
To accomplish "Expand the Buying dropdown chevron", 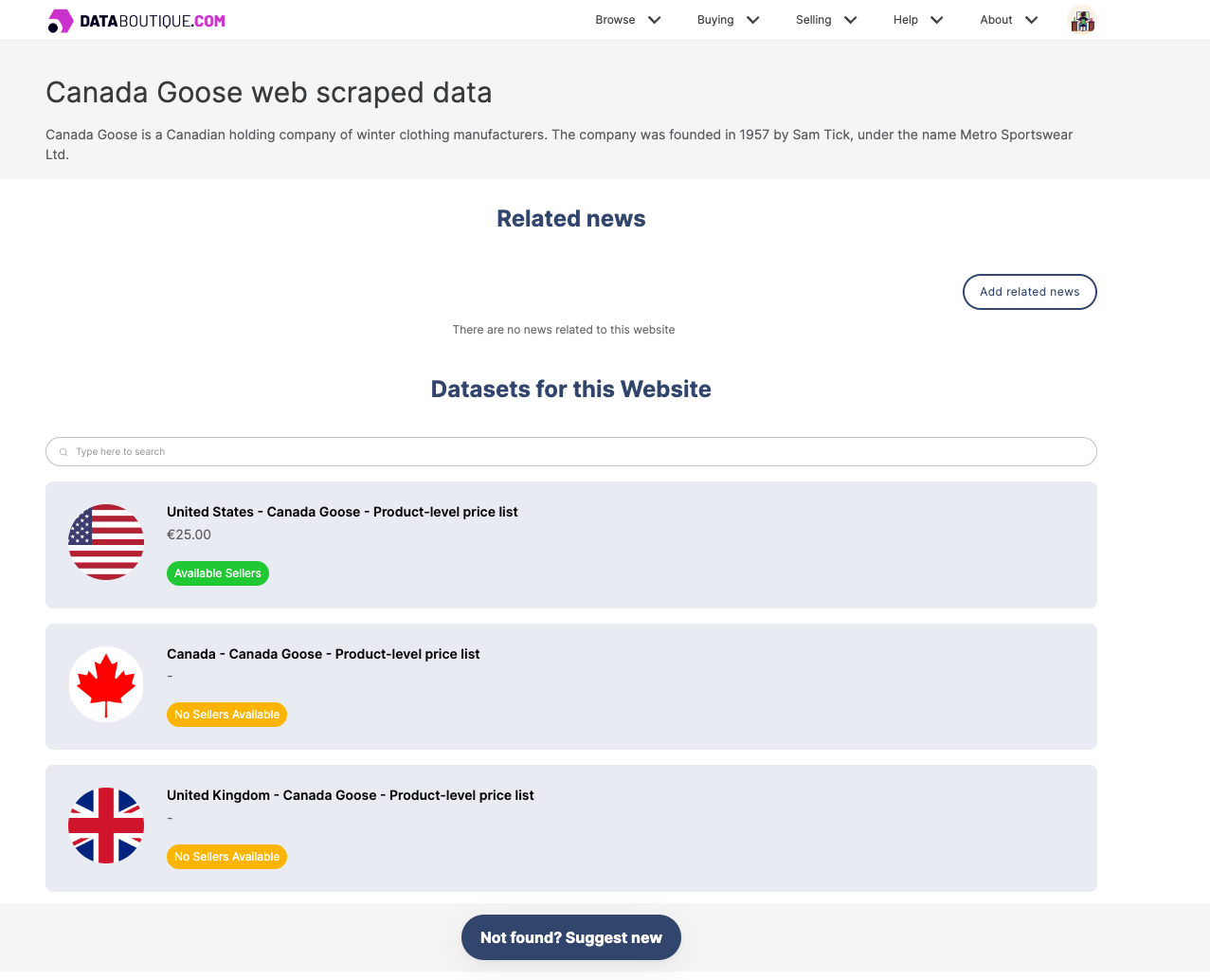I will coord(753,20).
